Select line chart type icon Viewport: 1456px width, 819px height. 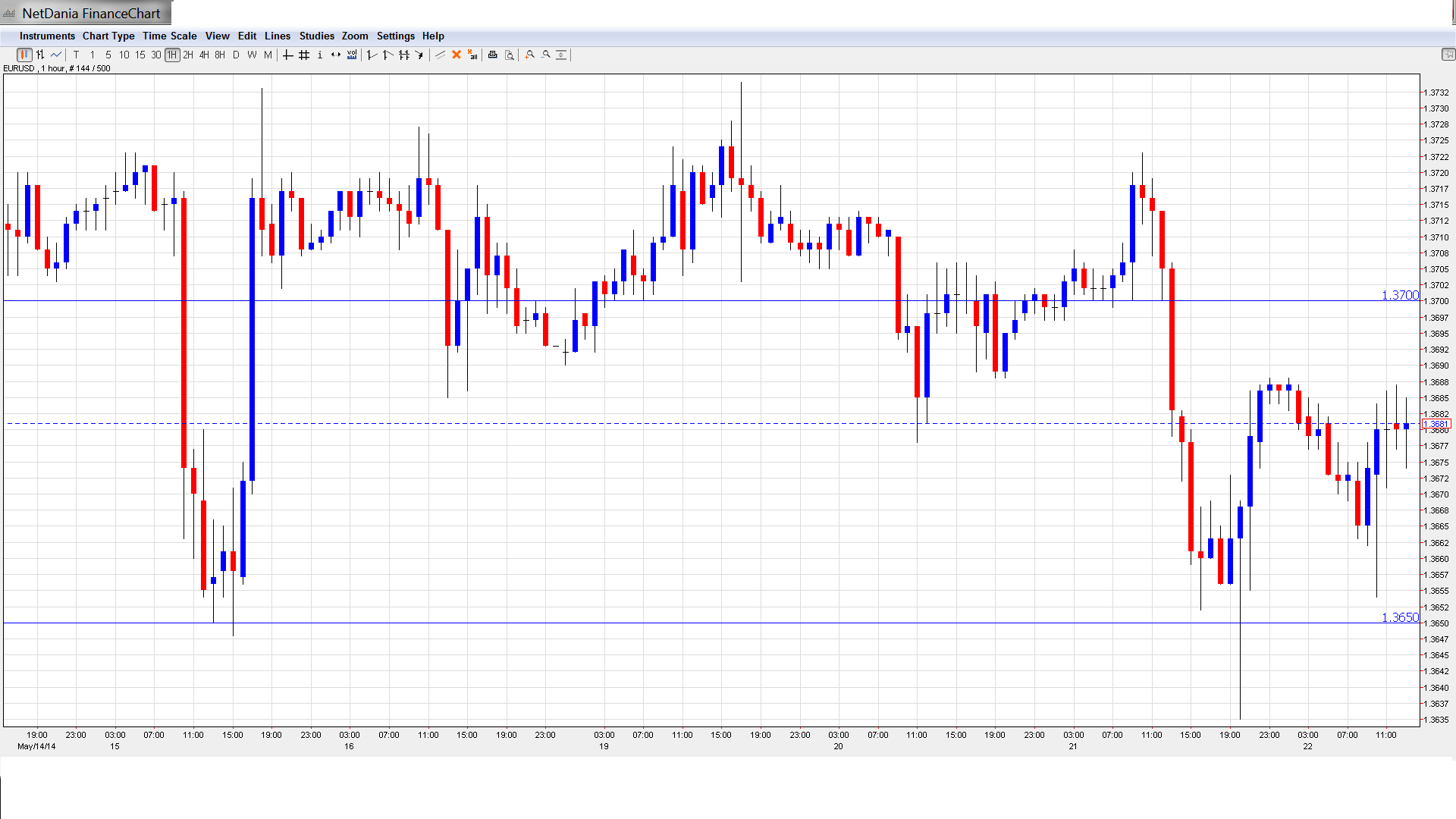click(56, 55)
